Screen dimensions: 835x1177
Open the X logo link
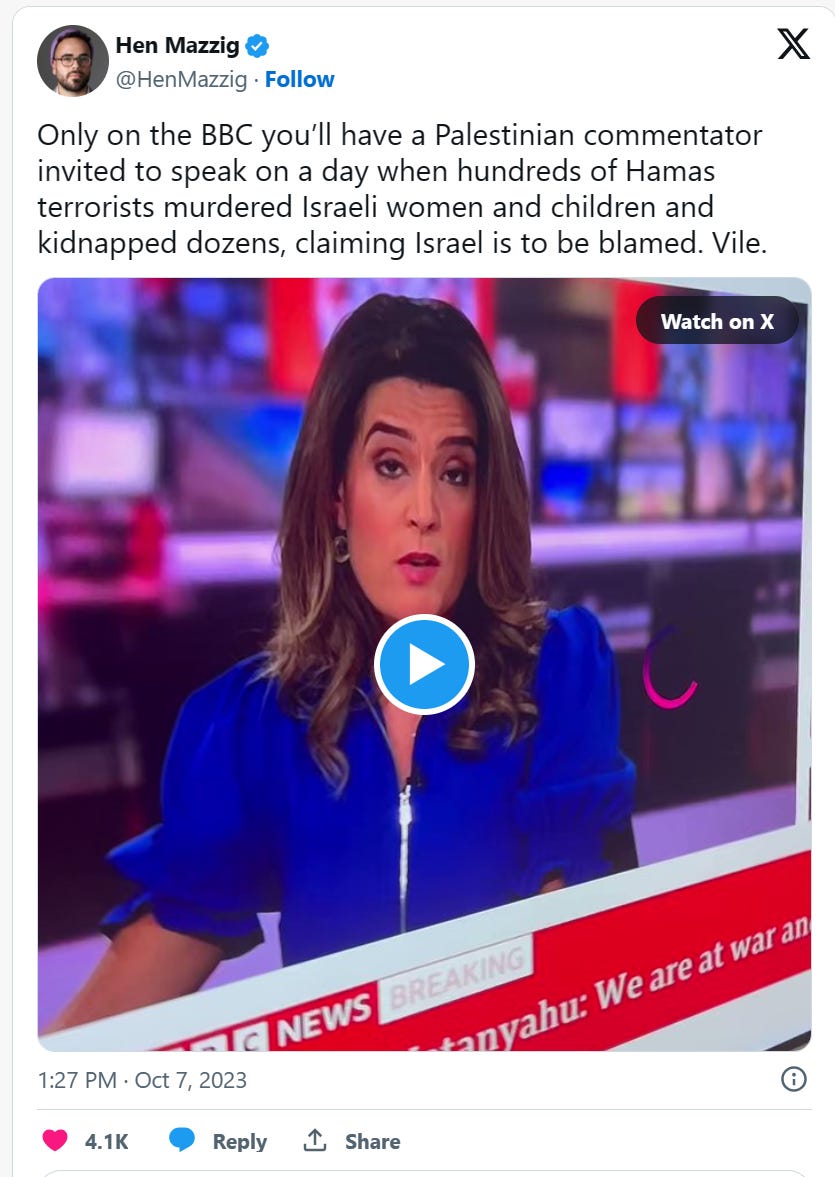coord(793,44)
